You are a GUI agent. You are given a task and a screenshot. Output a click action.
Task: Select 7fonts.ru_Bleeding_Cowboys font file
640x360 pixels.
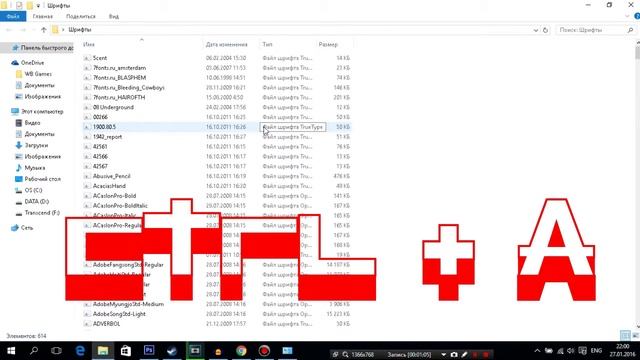[129, 87]
